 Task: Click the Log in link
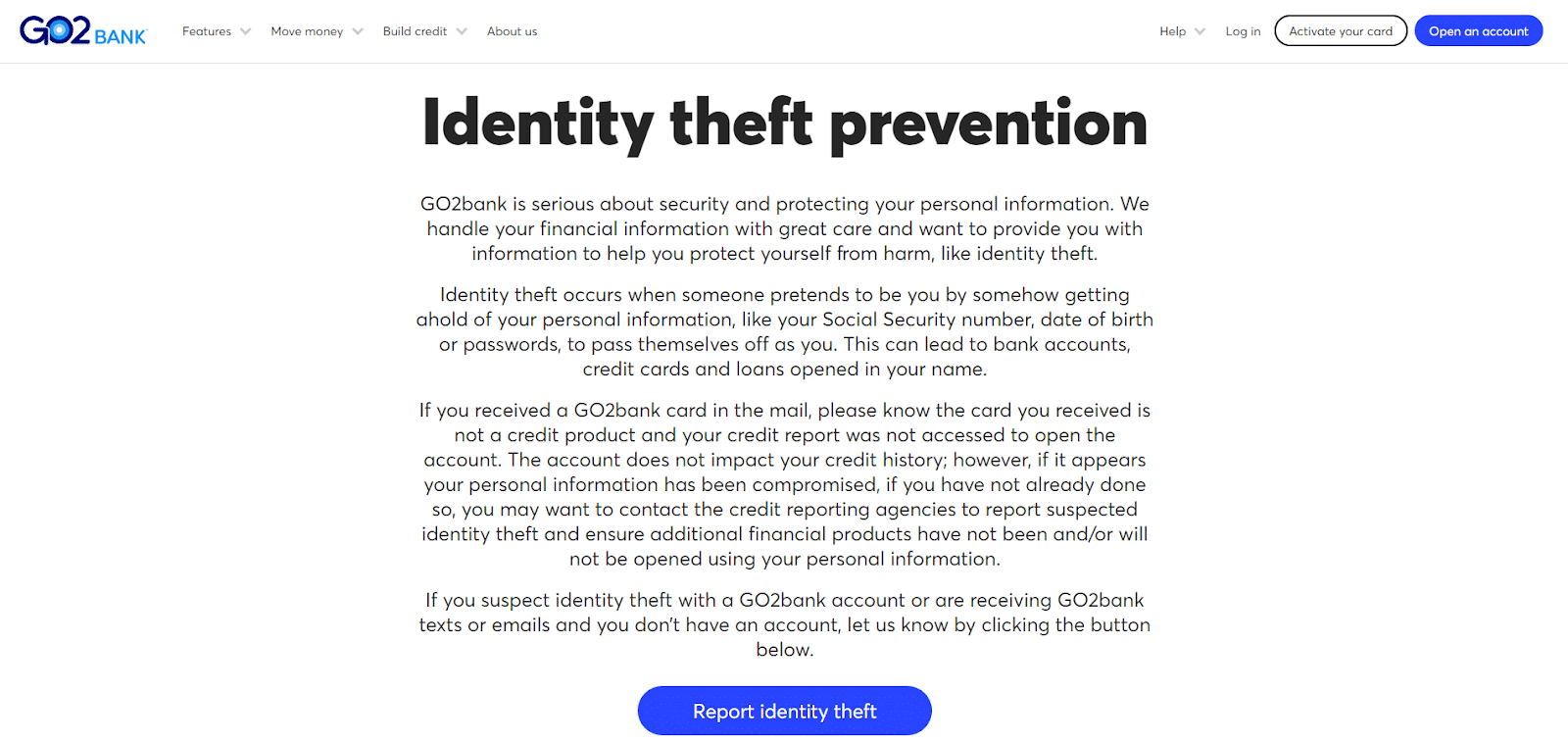1243,31
